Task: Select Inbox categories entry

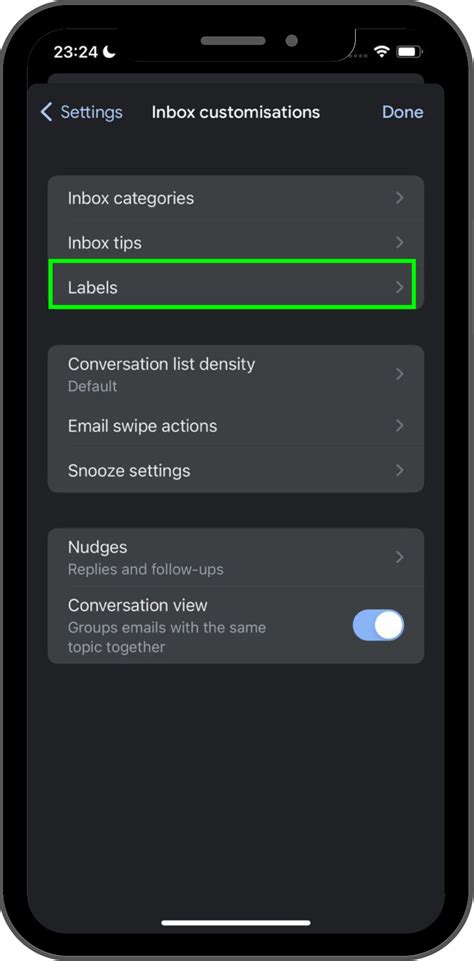Action: pyautogui.click(x=236, y=198)
